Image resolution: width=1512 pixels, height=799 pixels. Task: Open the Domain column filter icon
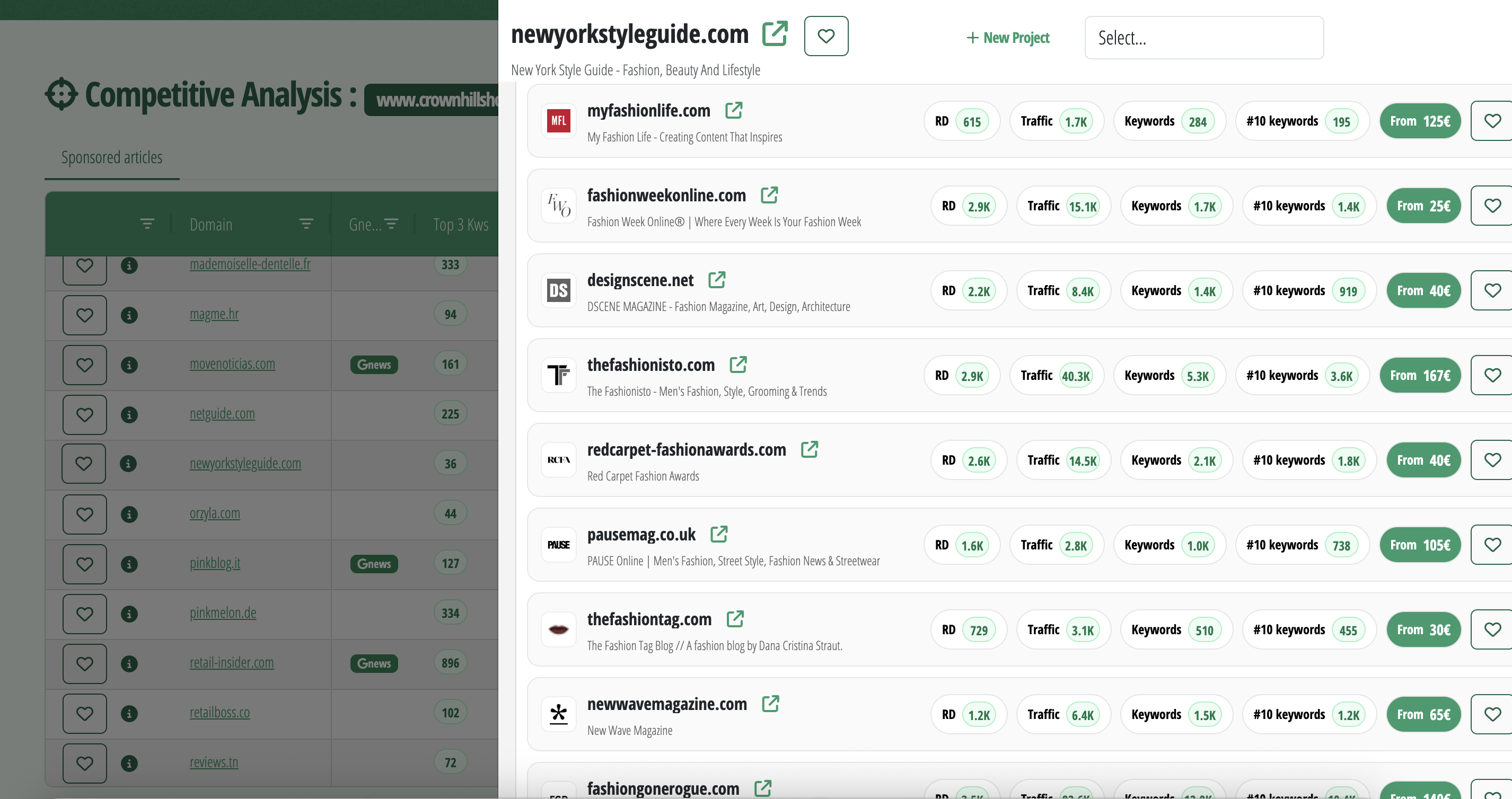coord(306,224)
